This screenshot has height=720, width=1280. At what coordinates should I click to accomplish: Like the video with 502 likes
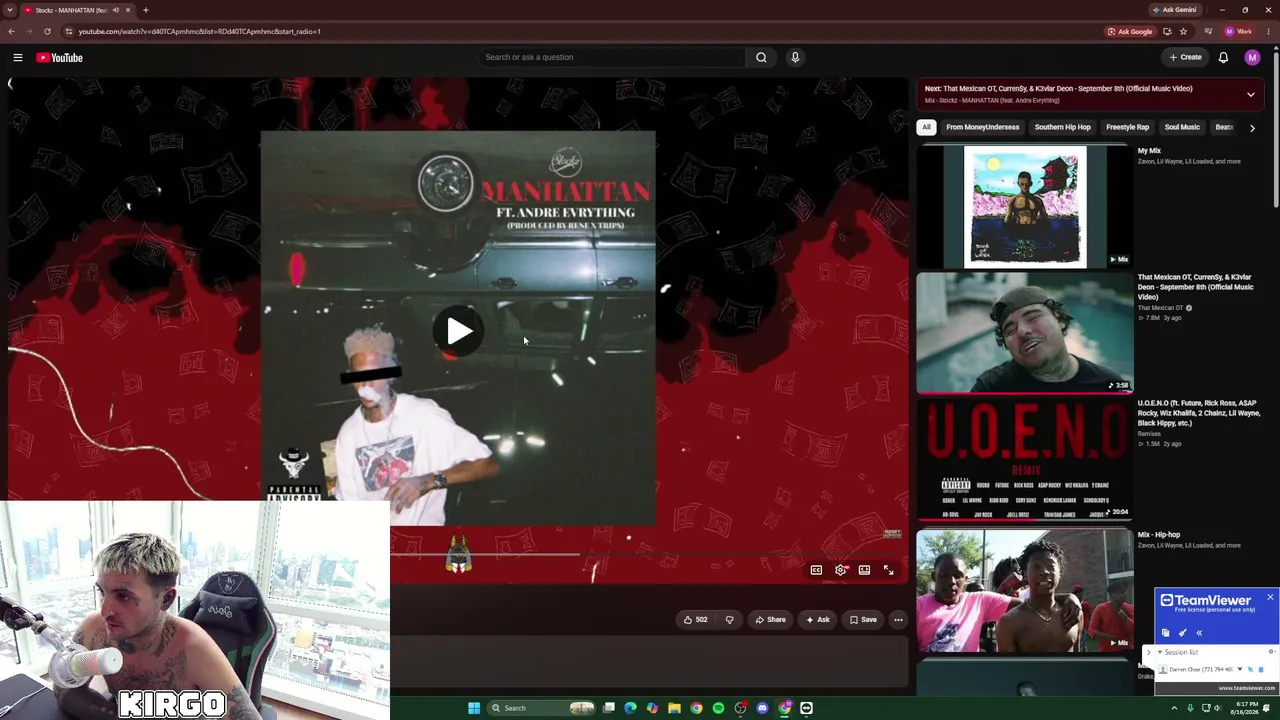point(696,619)
